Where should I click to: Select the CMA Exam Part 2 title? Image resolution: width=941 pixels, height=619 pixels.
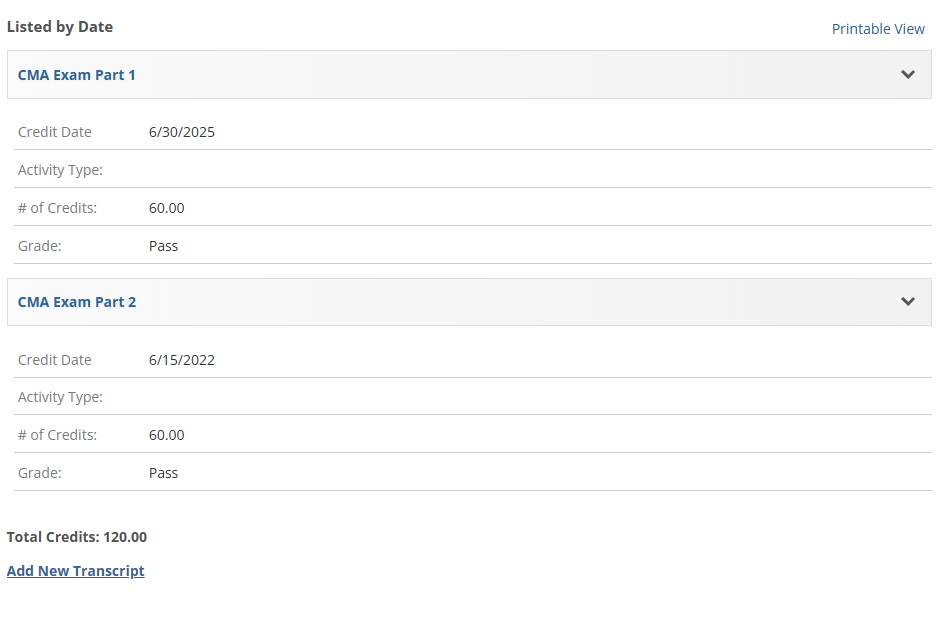click(x=77, y=302)
